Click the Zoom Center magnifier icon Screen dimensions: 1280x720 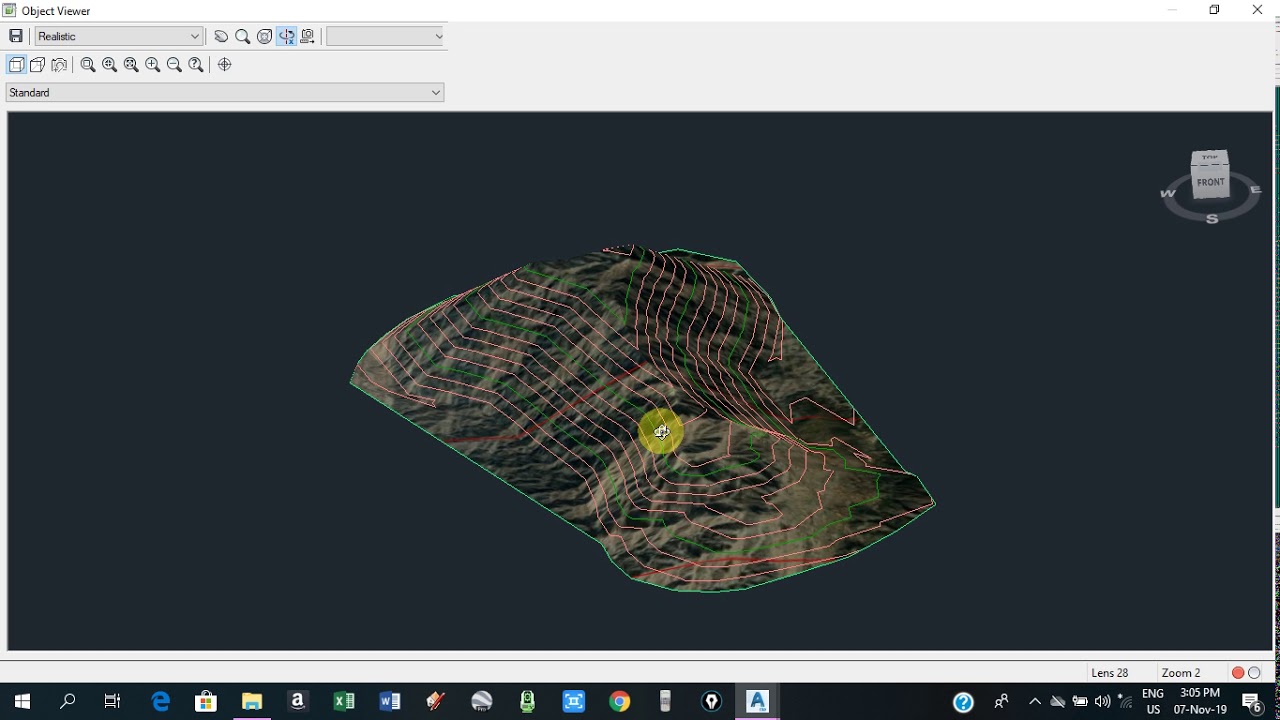pos(110,65)
